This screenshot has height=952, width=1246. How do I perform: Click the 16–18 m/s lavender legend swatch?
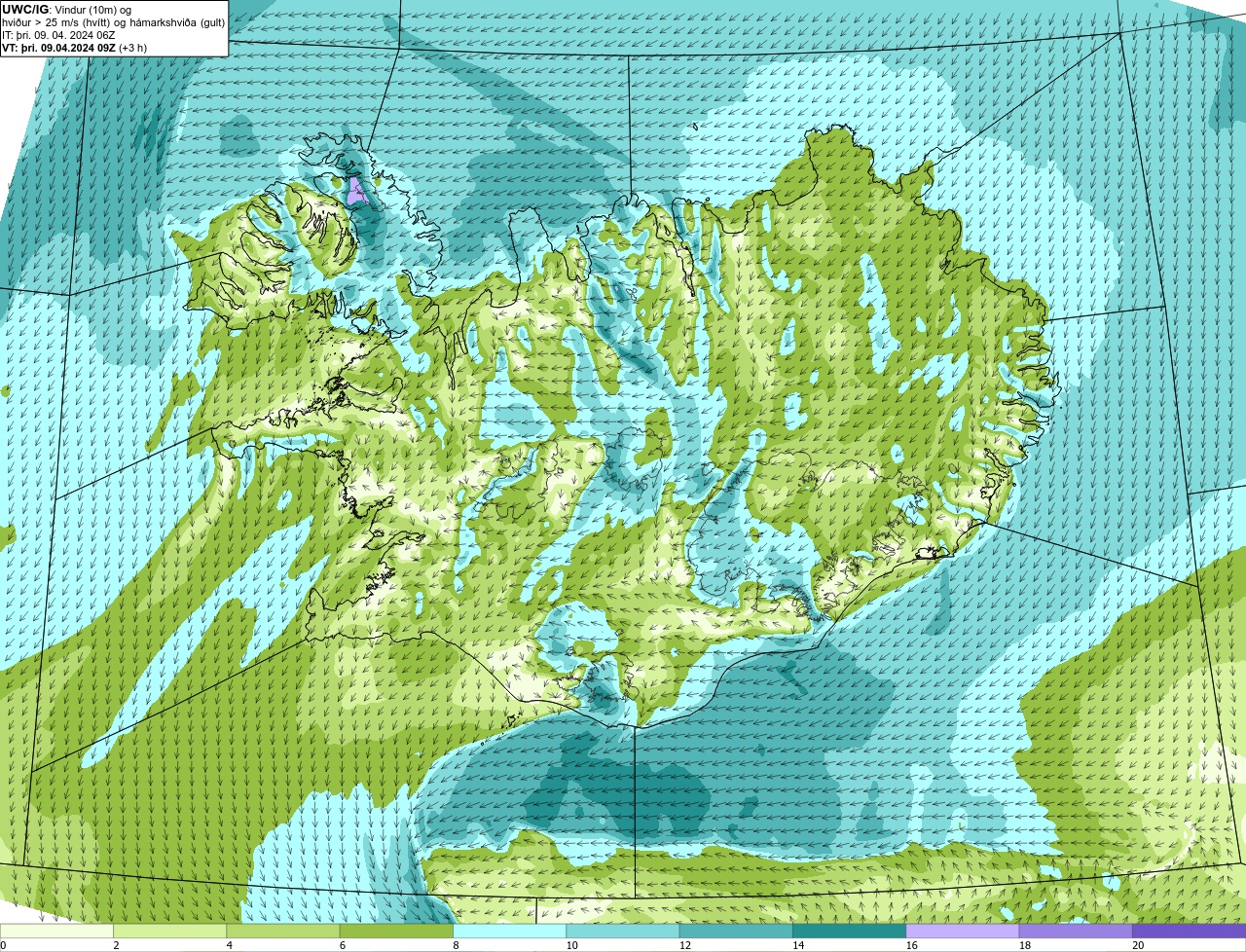point(963,931)
